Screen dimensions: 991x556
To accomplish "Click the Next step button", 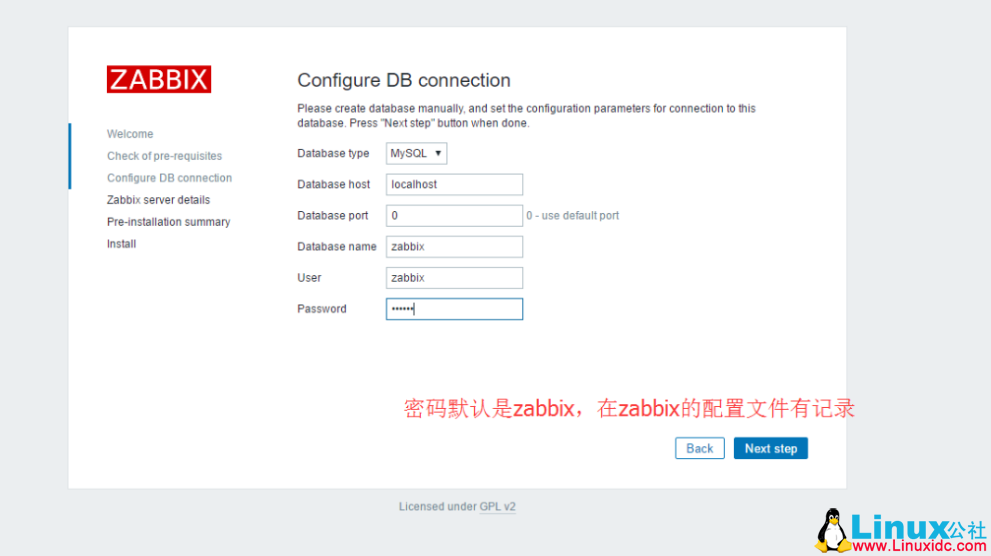I will tap(770, 449).
